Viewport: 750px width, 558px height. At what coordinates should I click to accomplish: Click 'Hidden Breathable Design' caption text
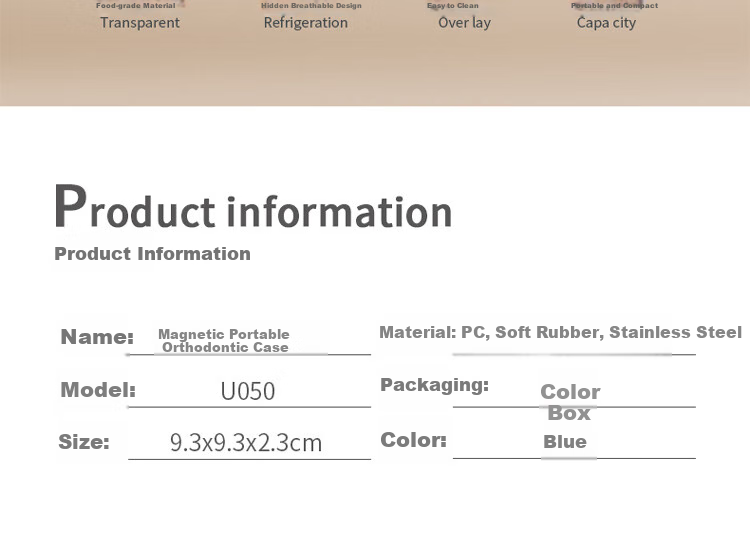click(311, 6)
